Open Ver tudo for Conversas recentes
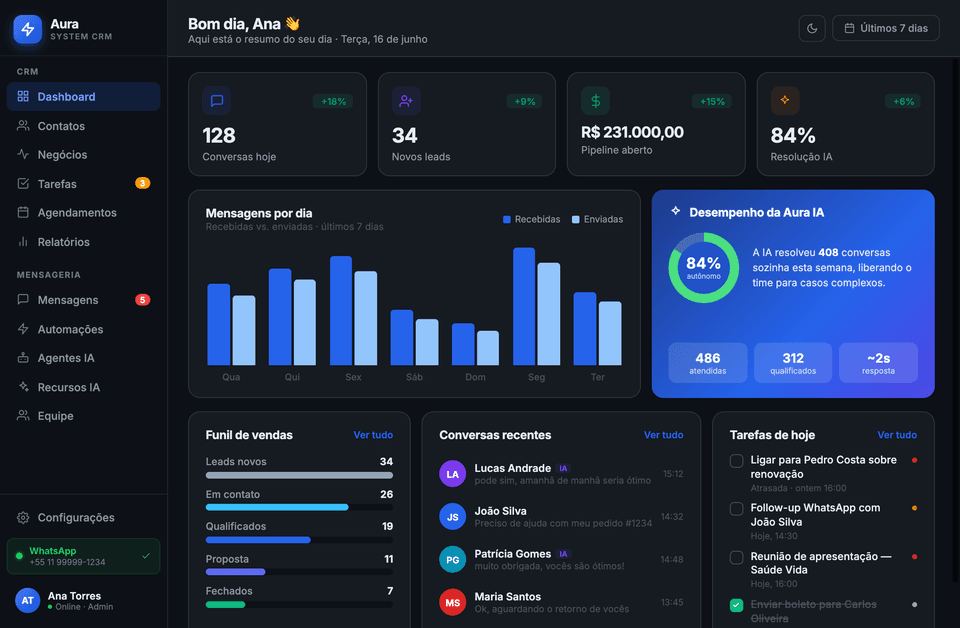Image resolution: width=960 pixels, height=628 pixels. (x=663, y=435)
